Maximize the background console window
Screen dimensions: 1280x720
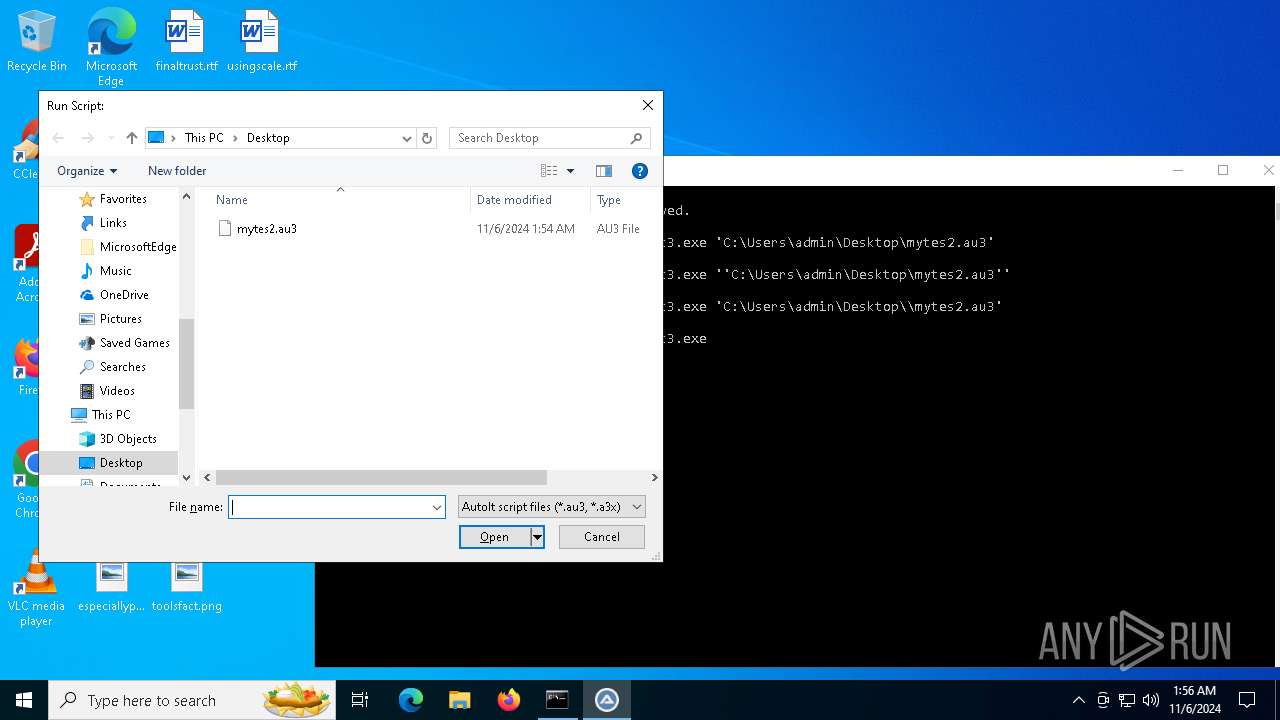(1222, 171)
